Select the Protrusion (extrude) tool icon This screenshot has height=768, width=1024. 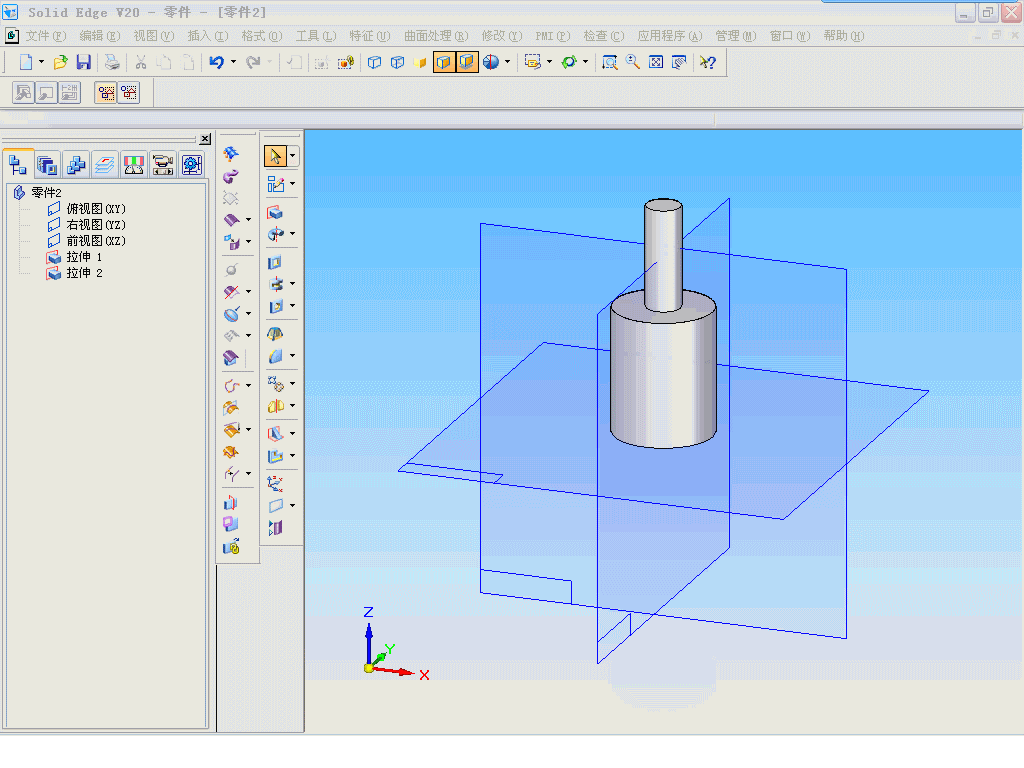pyautogui.click(x=275, y=212)
